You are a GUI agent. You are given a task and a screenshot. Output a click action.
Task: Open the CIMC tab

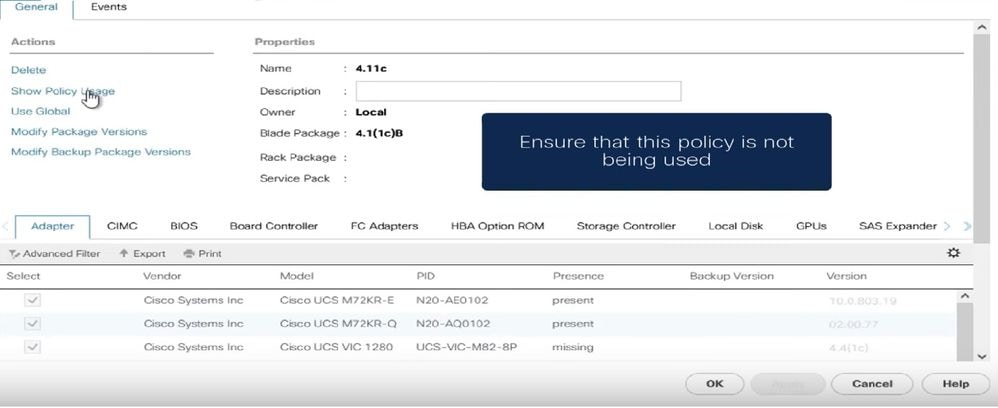pos(122,226)
